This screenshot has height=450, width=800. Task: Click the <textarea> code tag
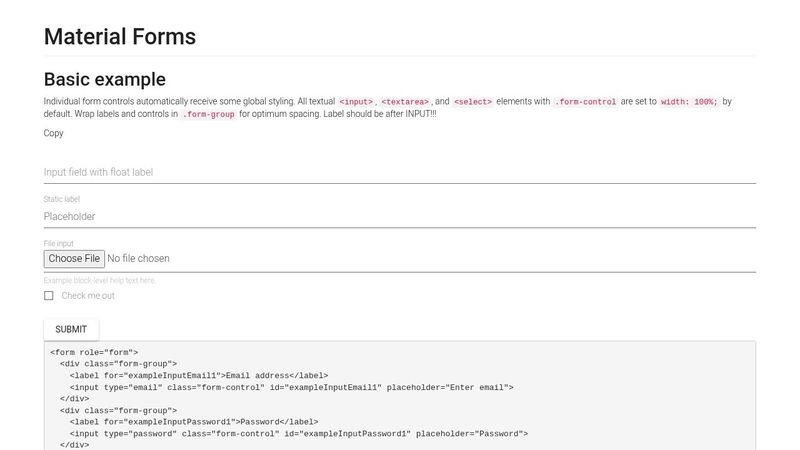405,102
